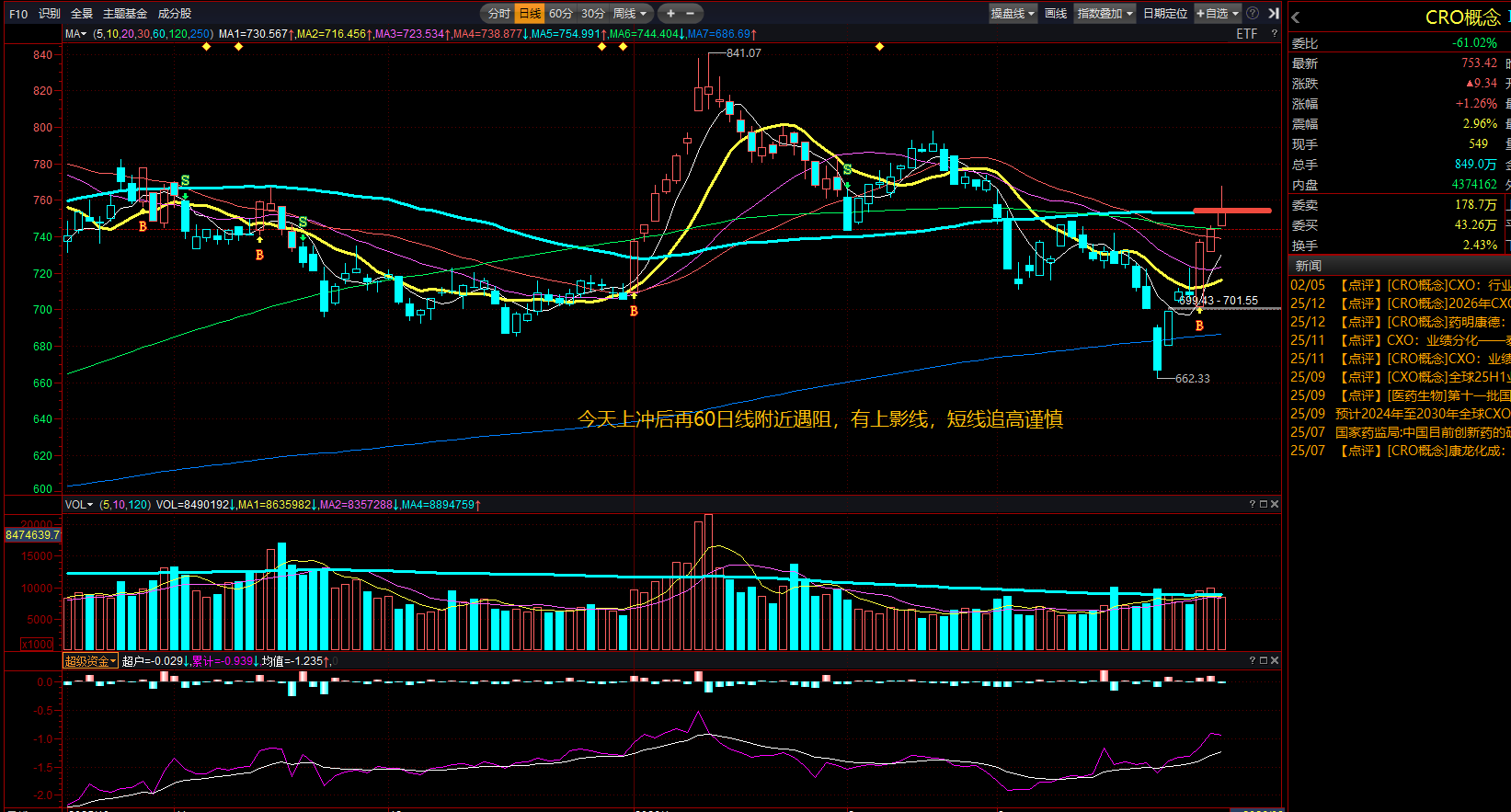Open help question mark icon in top toolbar
Screen dimensions: 1511x812
[x=1253, y=13]
